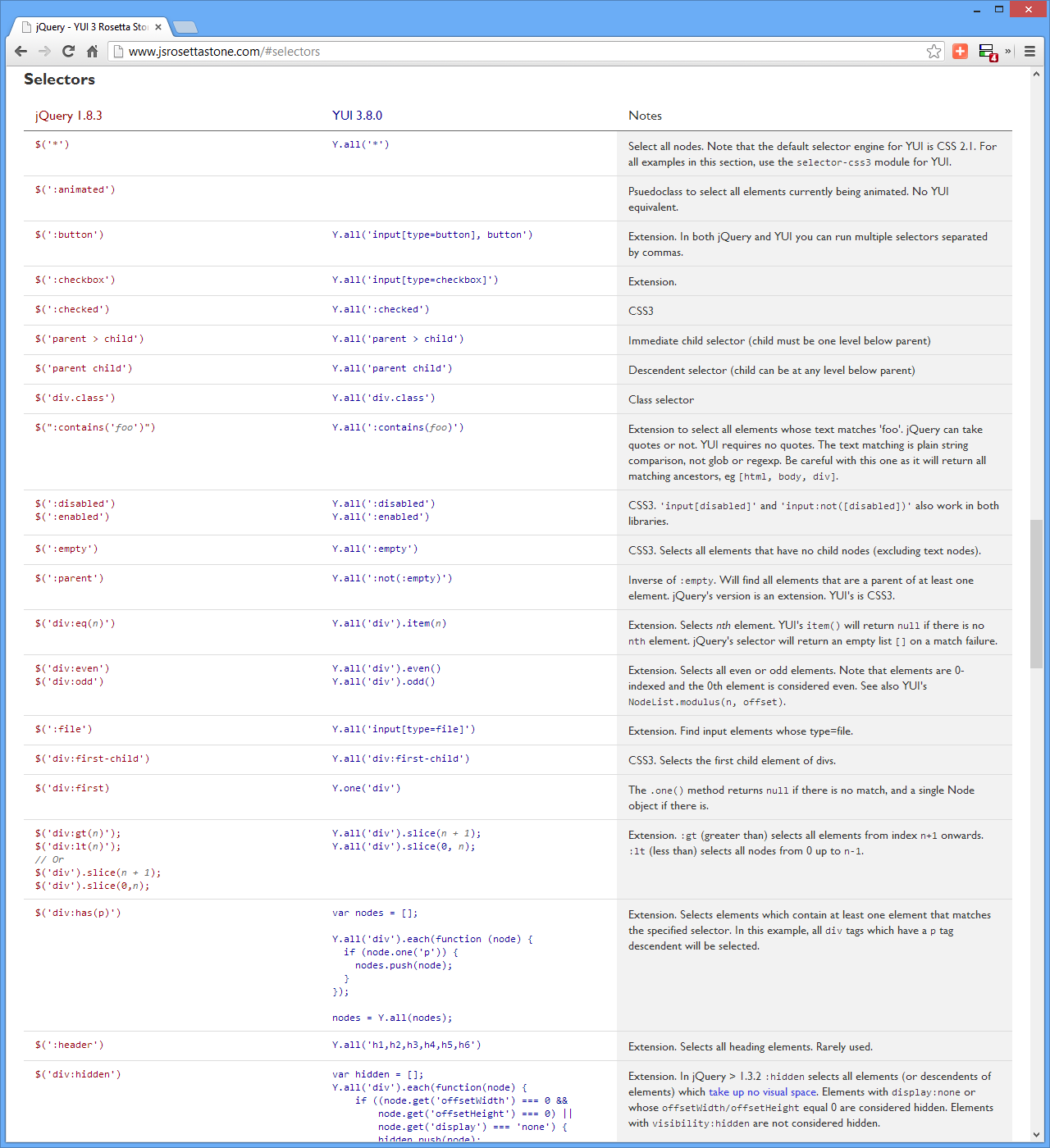Click the browser Forward arrow
This screenshot has width=1050, height=1148.
[44, 51]
